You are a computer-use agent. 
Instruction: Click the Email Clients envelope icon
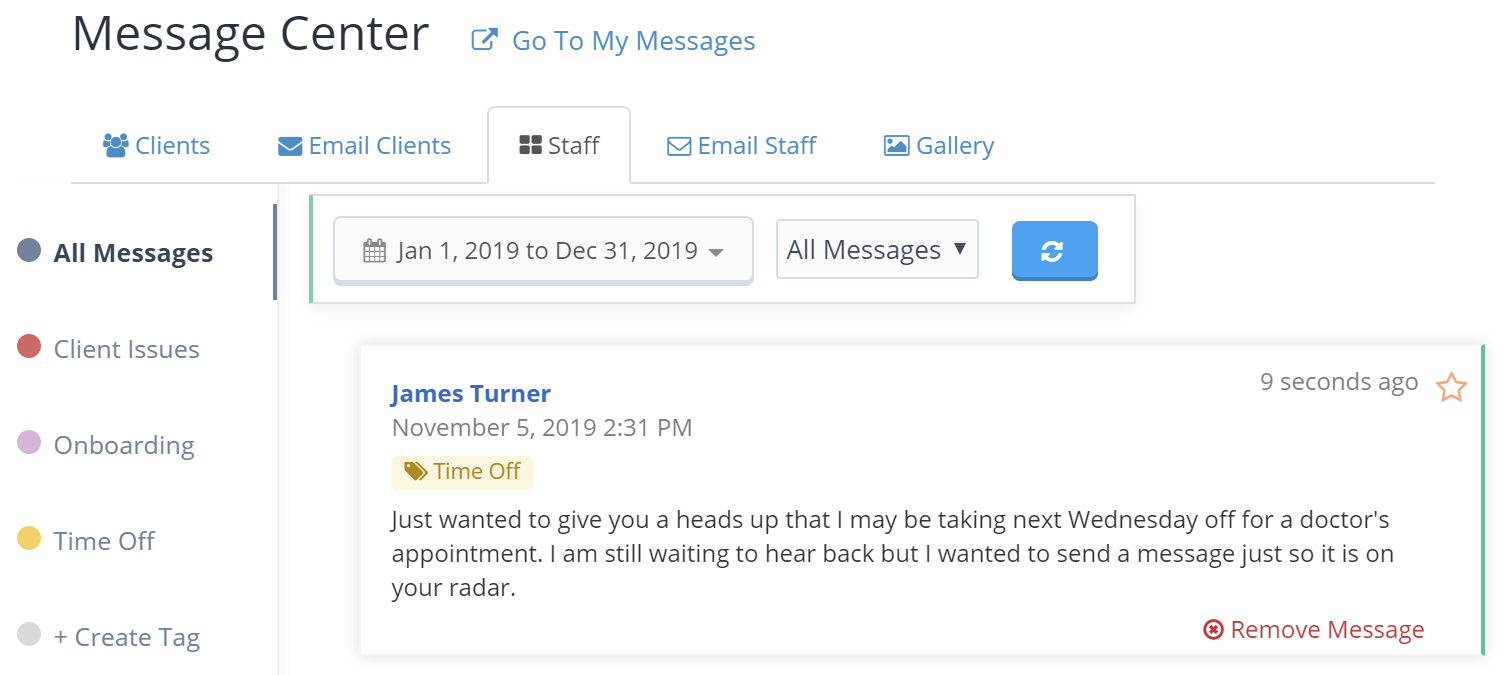(290, 147)
